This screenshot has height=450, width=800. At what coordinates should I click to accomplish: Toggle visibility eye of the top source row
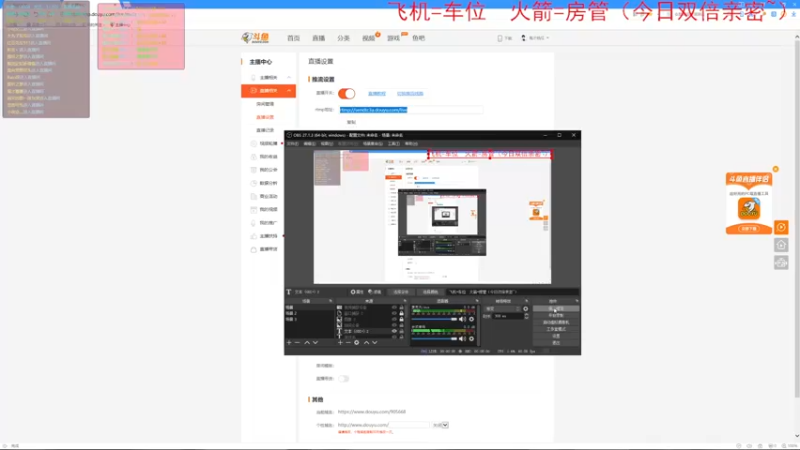point(394,307)
